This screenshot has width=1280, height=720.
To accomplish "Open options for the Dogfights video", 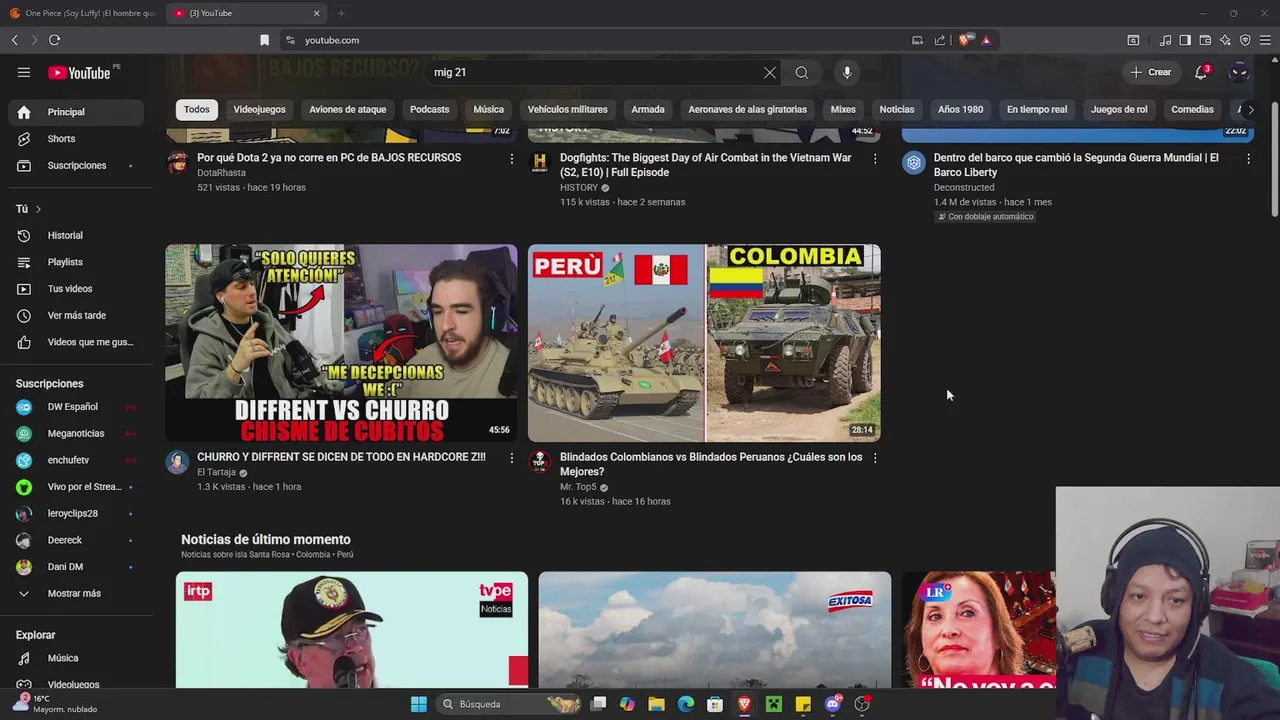I will coord(875,158).
